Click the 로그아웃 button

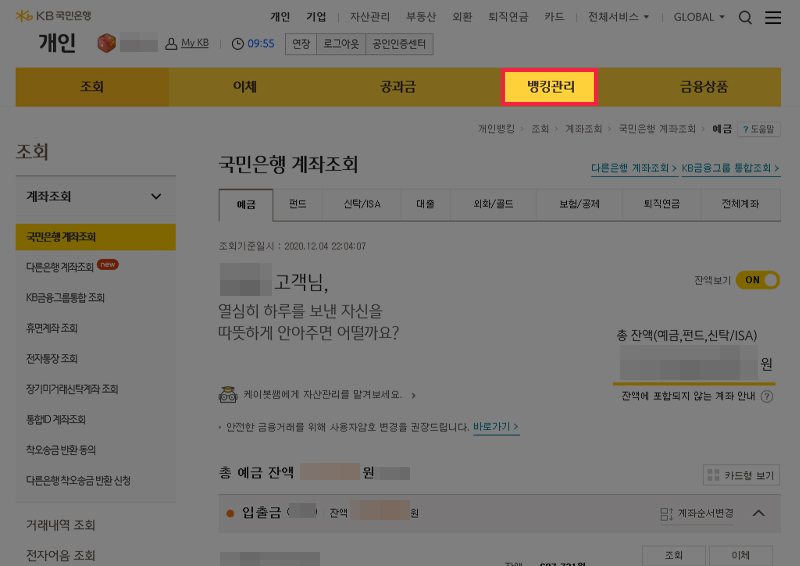pos(341,44)
